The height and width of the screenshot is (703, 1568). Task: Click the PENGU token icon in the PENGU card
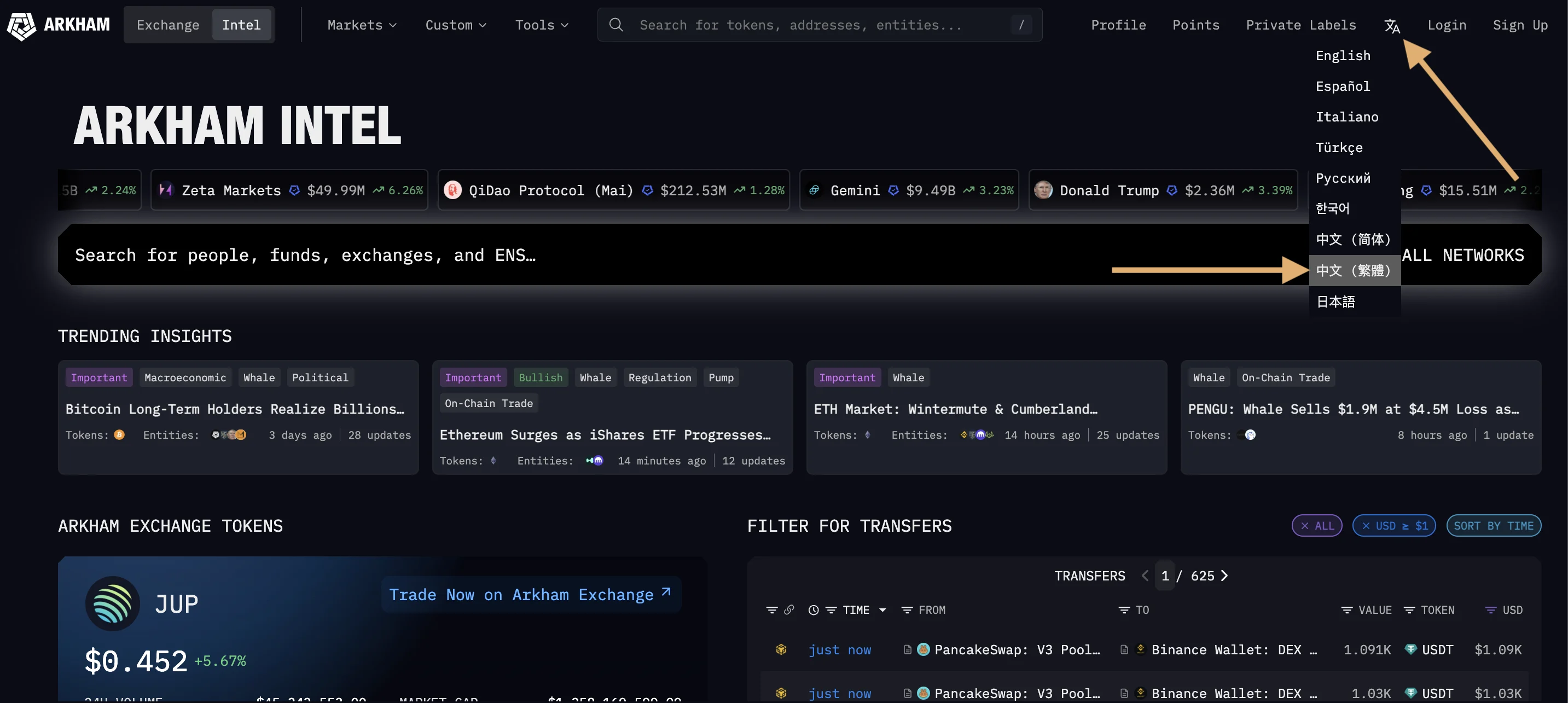1250,434
